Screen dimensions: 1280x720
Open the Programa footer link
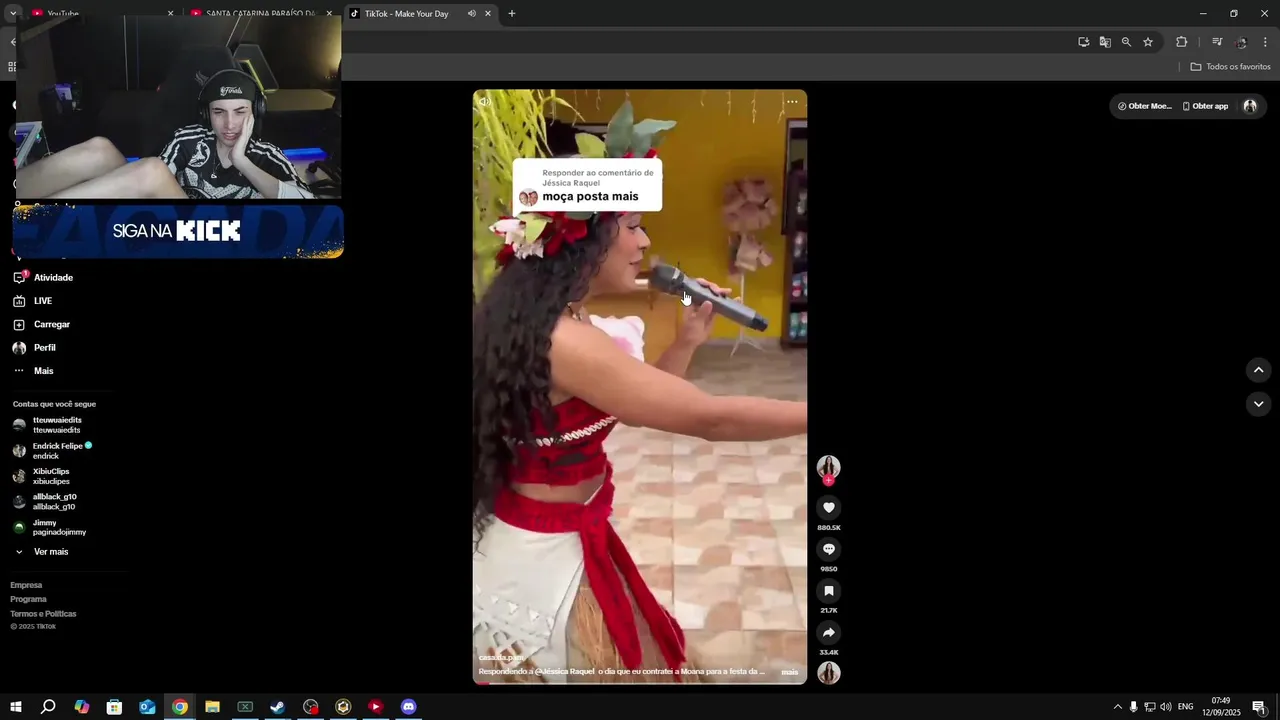(28, 599)
